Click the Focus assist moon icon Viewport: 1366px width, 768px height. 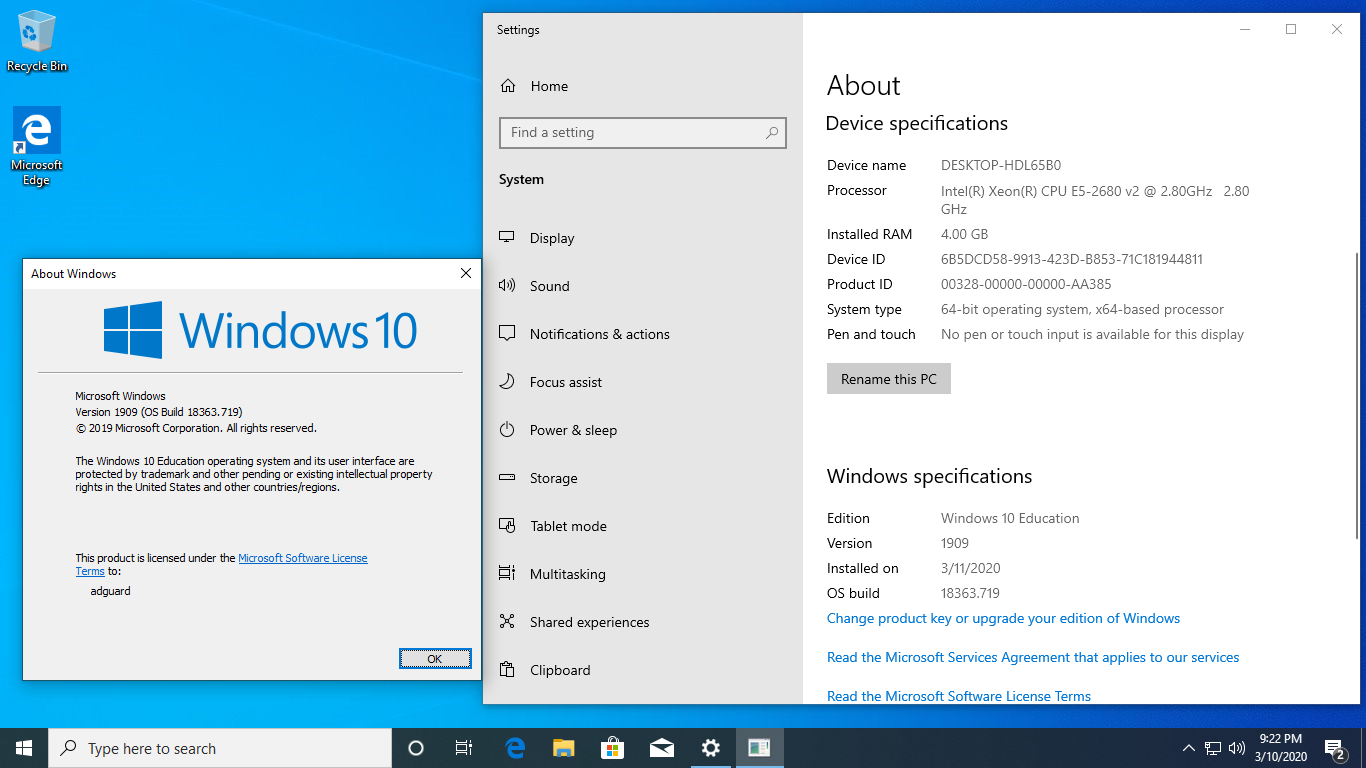tap(507, 382)
